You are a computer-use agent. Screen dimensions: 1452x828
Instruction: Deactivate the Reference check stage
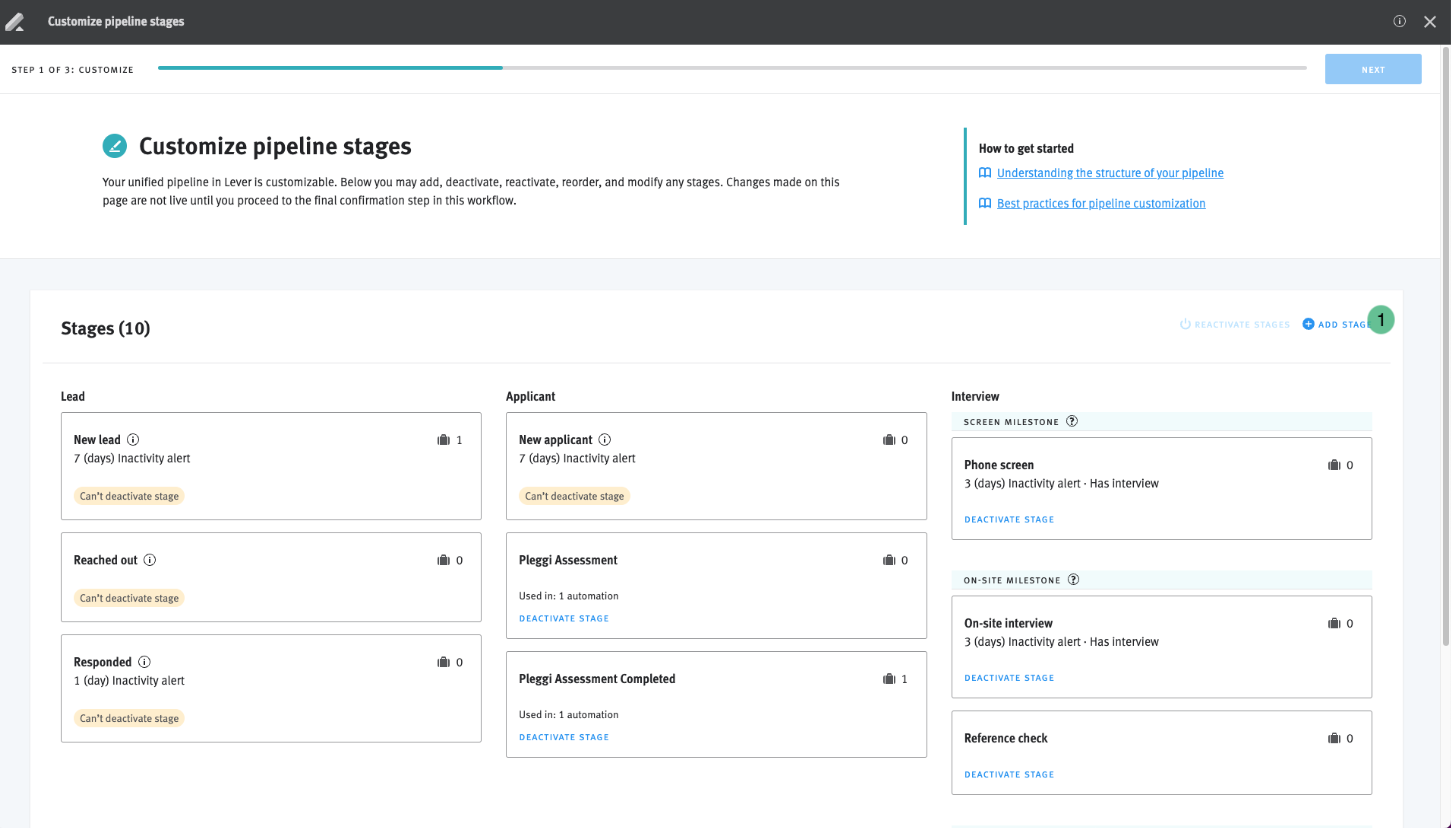point(1008,775)
